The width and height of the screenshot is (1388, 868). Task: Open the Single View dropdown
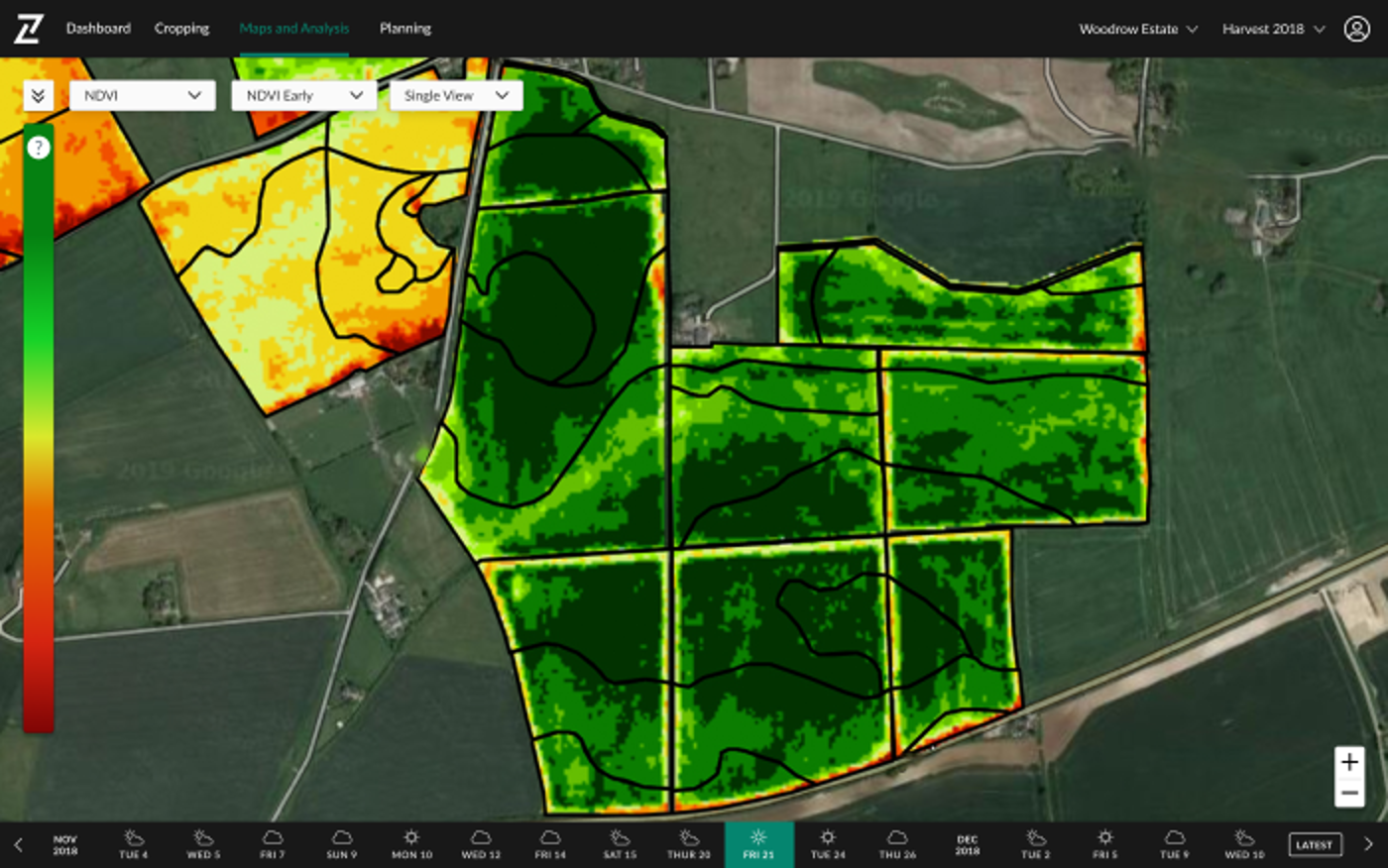456,95
